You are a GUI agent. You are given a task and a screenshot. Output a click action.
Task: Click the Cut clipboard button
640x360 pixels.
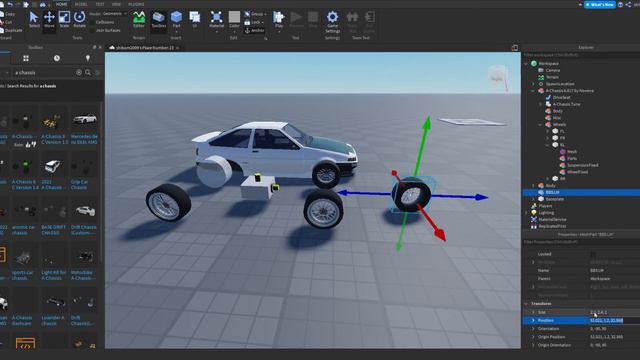click(7, 22)
